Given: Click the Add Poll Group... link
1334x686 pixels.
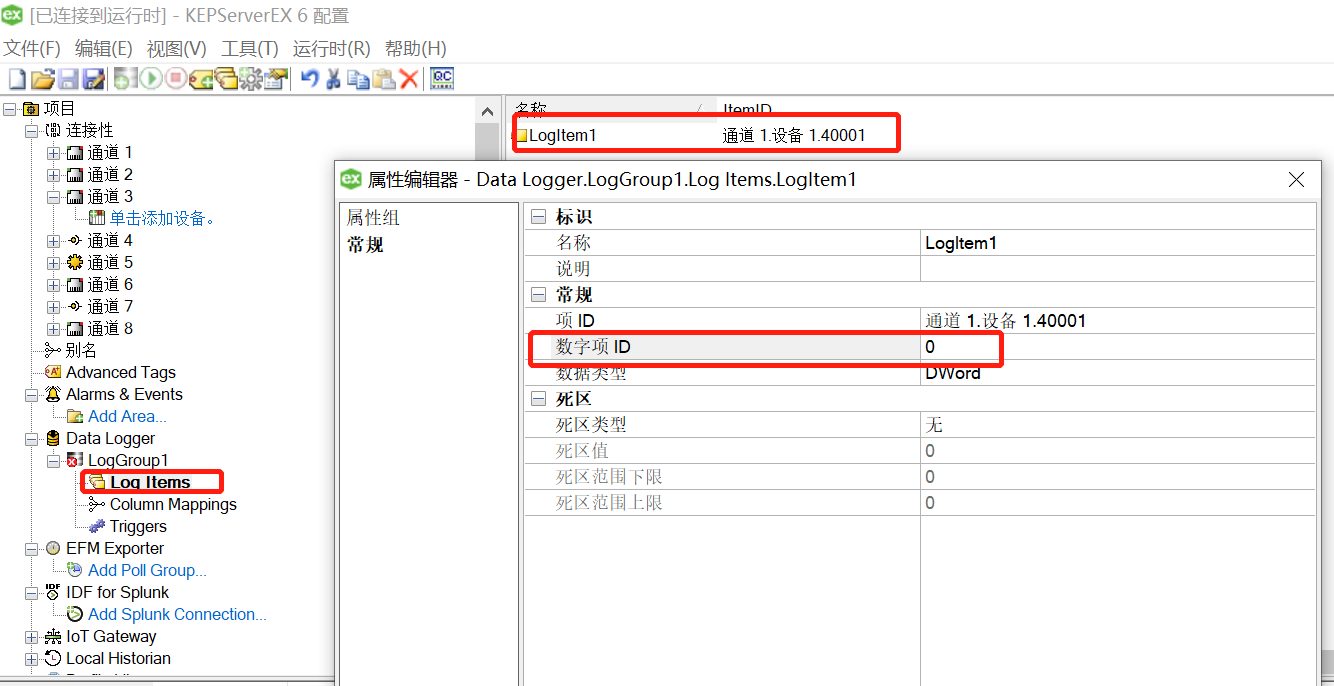Looking at the screenshot, I should [147, 570].
